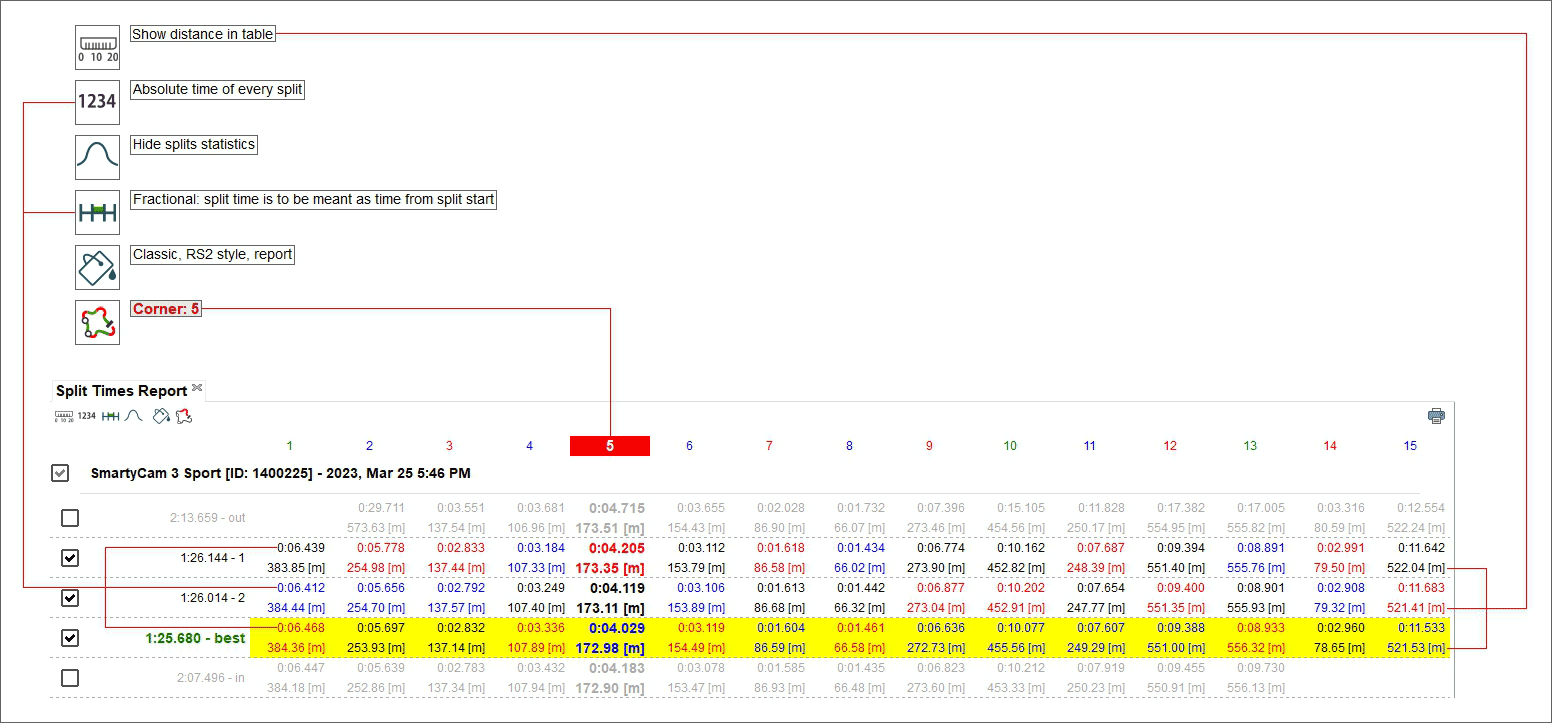Click lap label '1:26.014 - 2'
Viewport: 1552px width, 723px height.
click(x=213, y=598)
